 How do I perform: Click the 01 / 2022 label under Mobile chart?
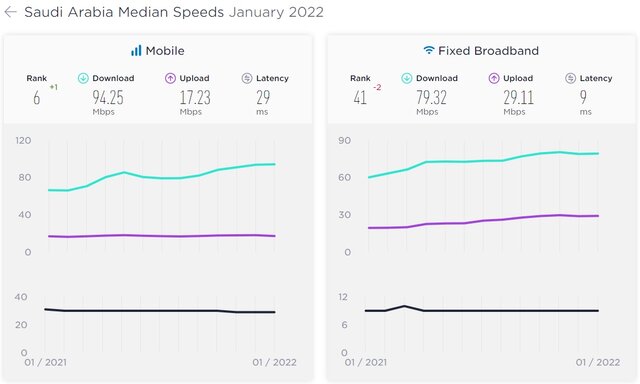(274, 362)
